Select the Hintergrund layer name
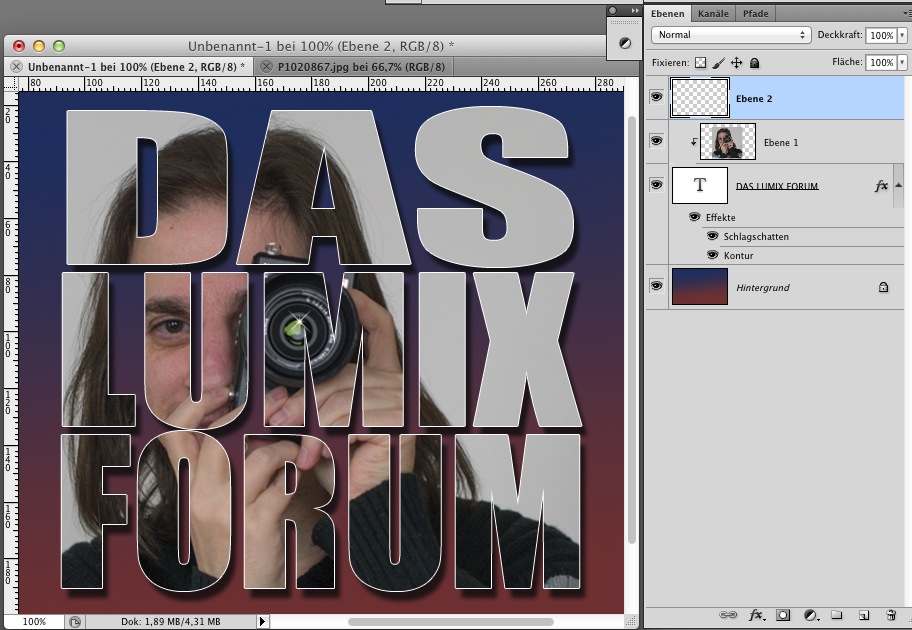The width and height of the screenshot is (912, 630). click(763, 287)
